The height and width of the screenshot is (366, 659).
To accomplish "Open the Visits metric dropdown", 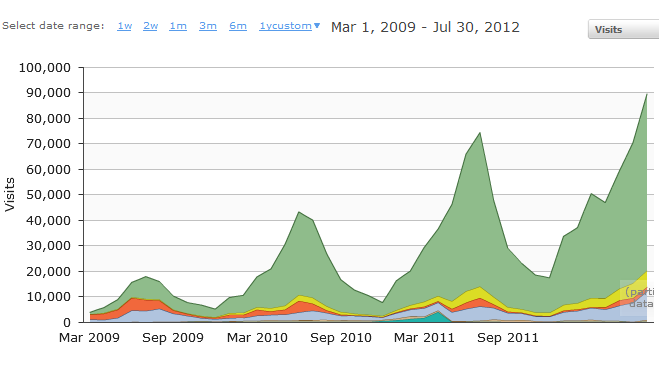I will tap(623, 29).
